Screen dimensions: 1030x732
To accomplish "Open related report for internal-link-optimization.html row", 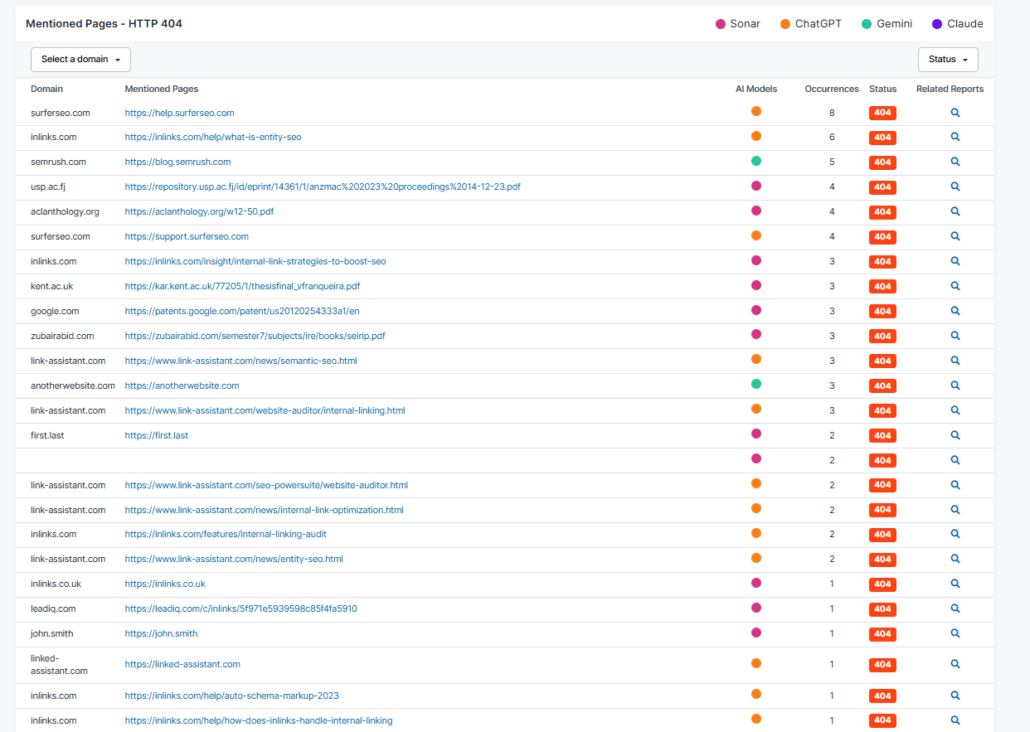I will click(x=955, y=510).
